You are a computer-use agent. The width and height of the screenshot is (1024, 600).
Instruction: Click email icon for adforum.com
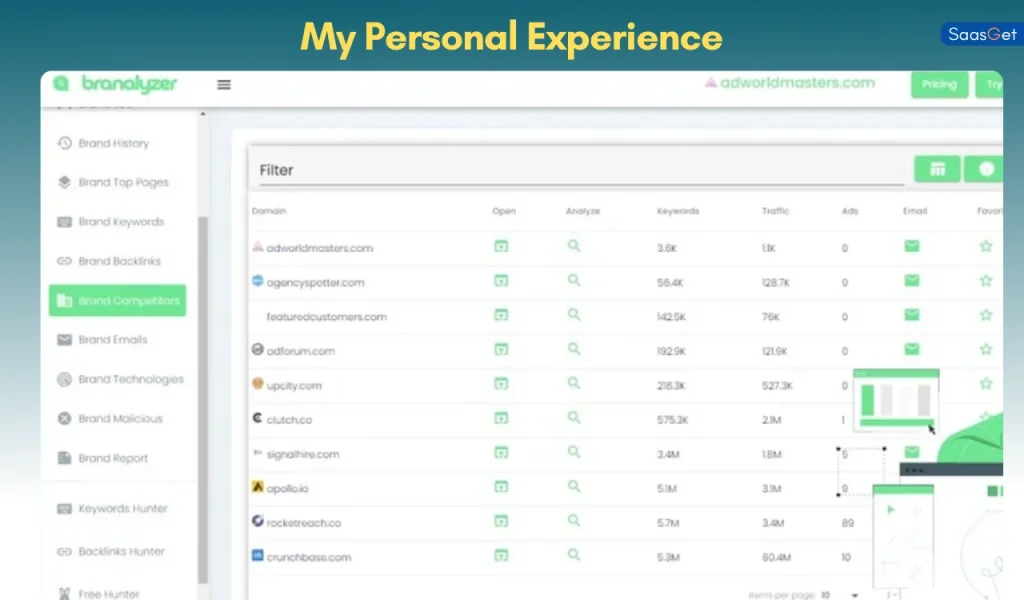coord(912,349)
